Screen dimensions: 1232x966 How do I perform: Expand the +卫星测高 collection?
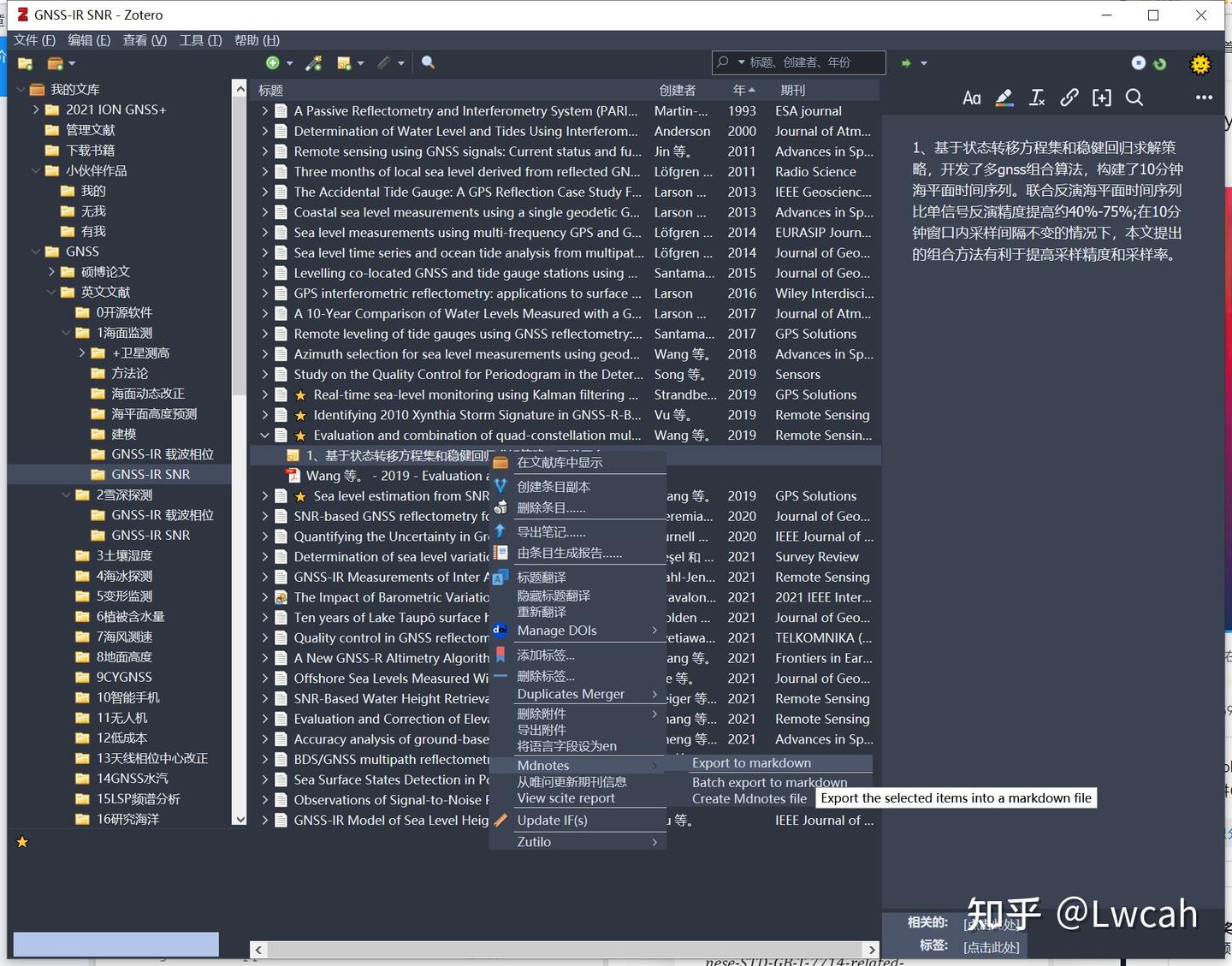pyautogui.click(x=82, y=353)
